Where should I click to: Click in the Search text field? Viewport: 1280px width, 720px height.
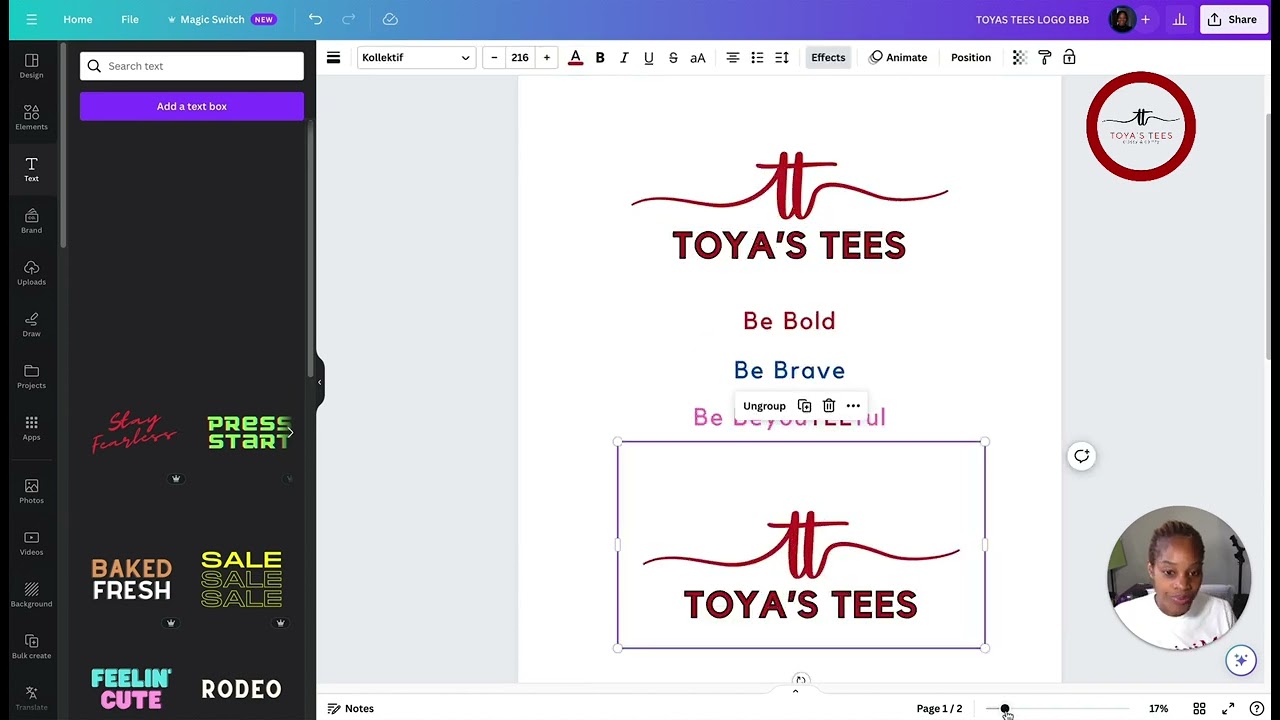(x=192, y=66)
